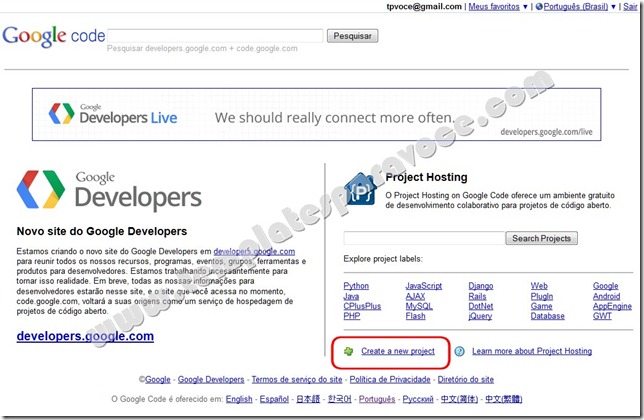Focus the Google code search field

tap(215, 36)
